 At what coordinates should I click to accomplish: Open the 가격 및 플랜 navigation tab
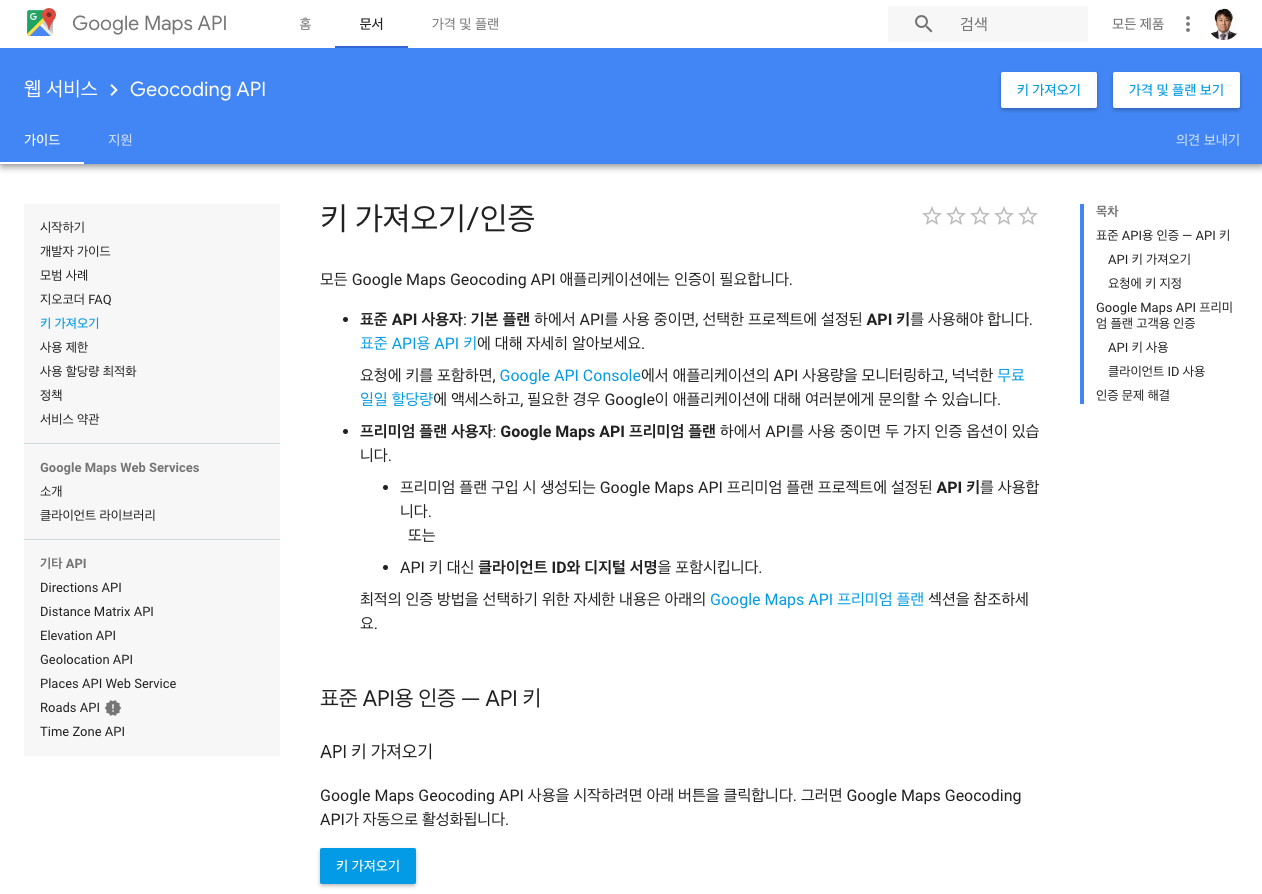pos(465,24)
